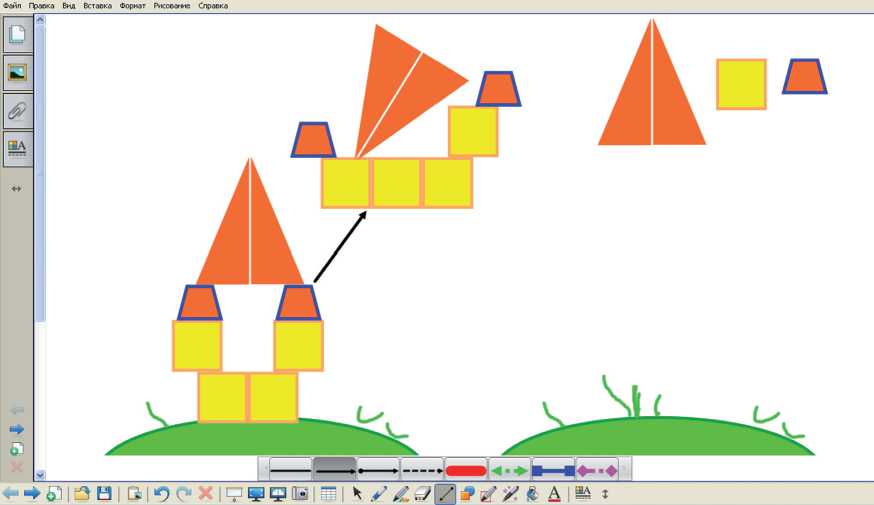Viewport: 874px width, 505px height.
Task: Select the black arrow drawn on canvas
Action: (339, 246)
